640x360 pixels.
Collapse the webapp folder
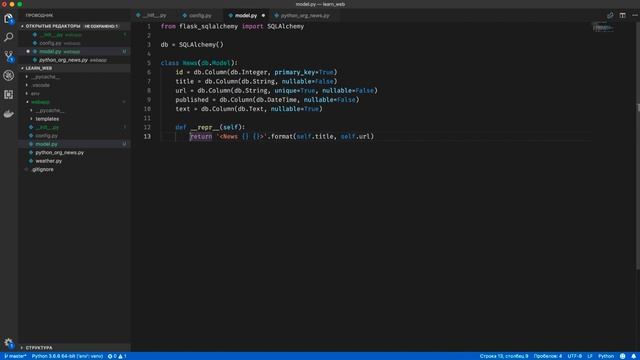40,102
